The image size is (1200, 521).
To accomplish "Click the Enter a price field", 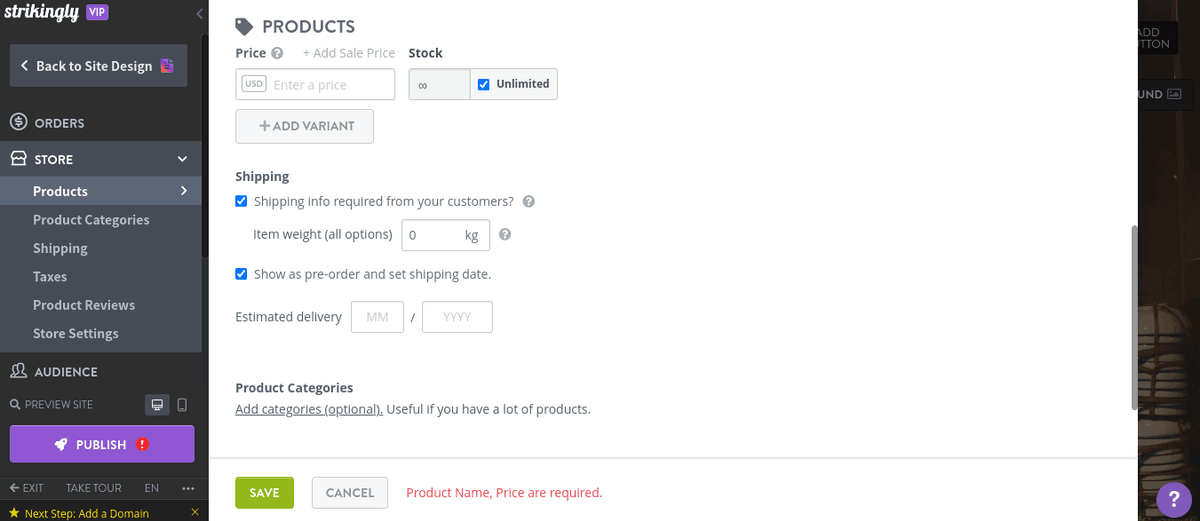I will 330,85.
